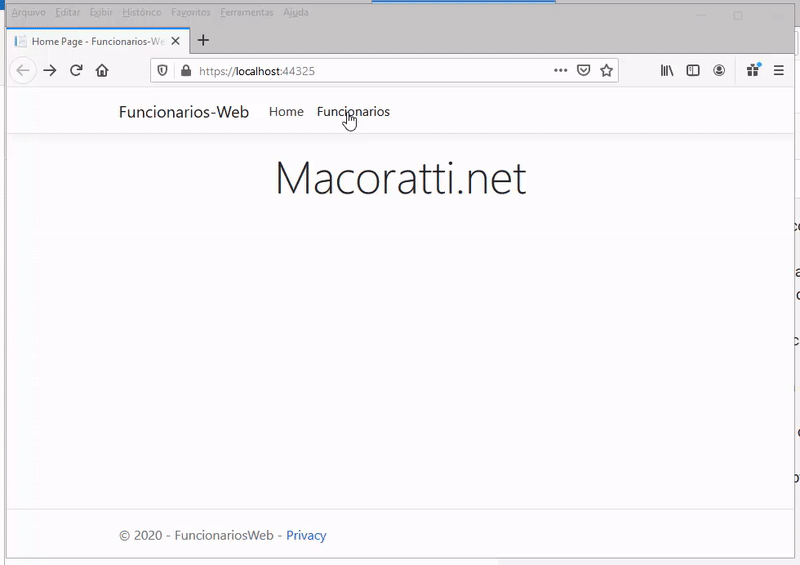
Task: Go forward with the forward arrow
Action: pyautogui.click(x=50, y=70)
